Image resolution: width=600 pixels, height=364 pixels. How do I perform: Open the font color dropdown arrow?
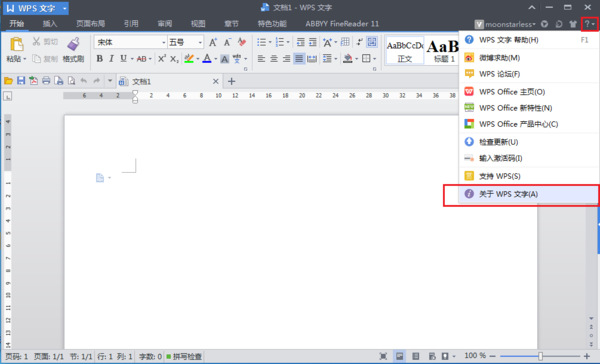(x=215, y=59)
